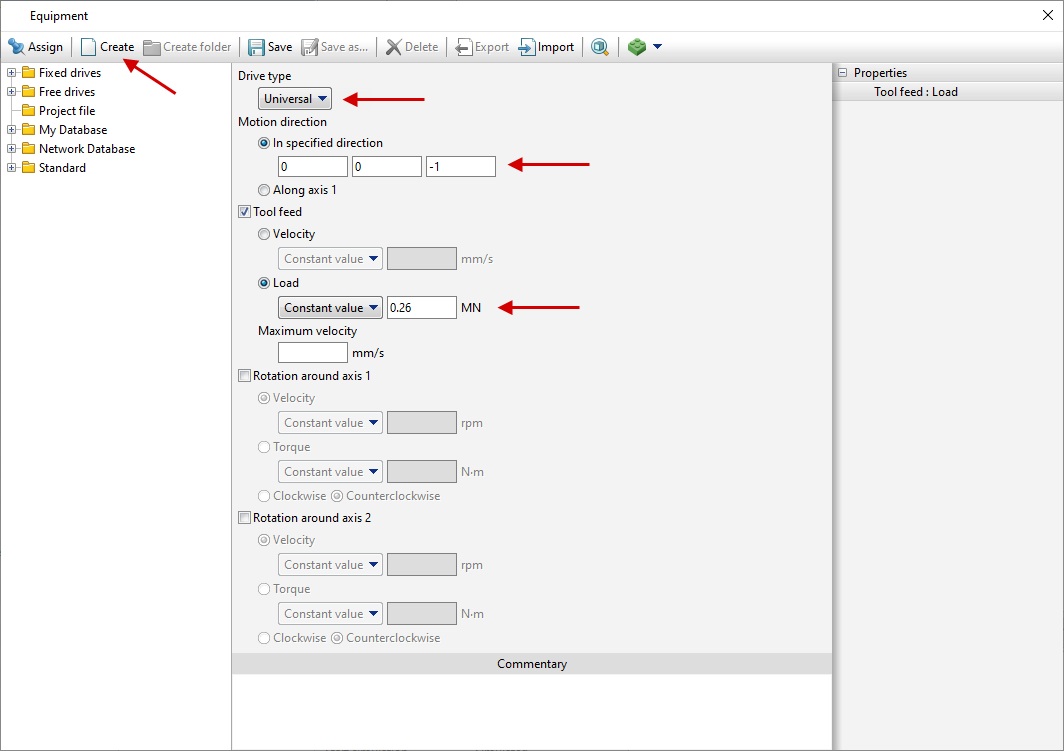Select the Along axis 1 radio button
The height and width of the screenshot is (751, 1064).
[x=264, y=190]
